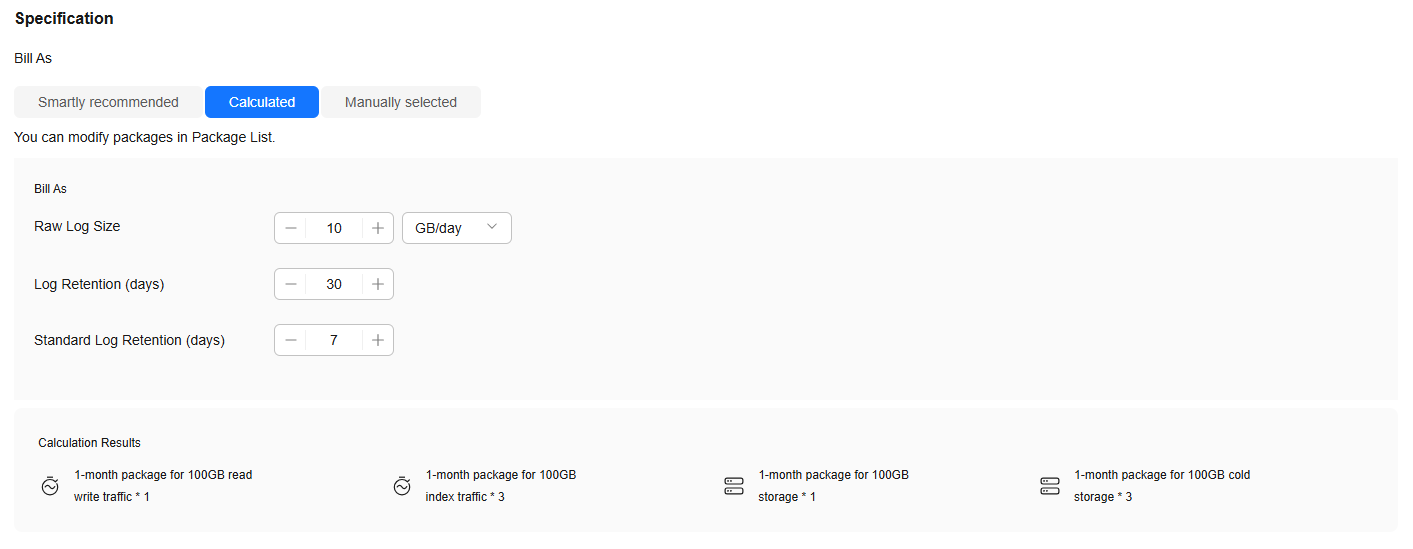Click the read write traffic package icon
Screen dimensions: 1413x549
50,486
